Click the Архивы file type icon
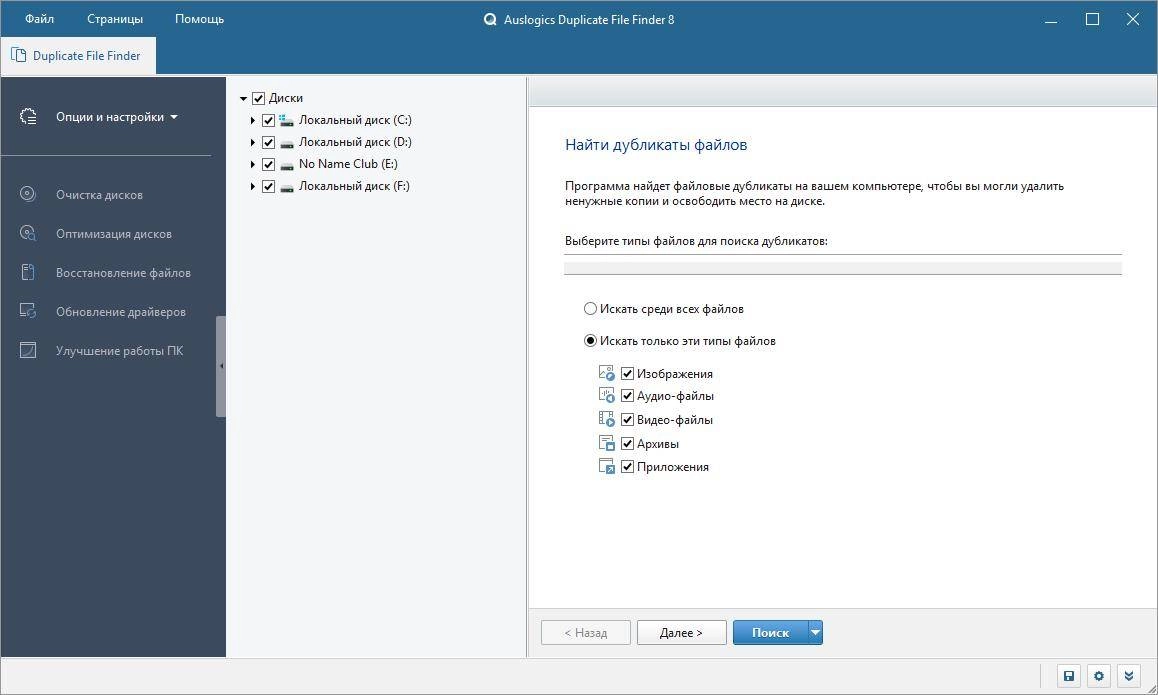The image size is (1158, 695). [x=606, y=443]
